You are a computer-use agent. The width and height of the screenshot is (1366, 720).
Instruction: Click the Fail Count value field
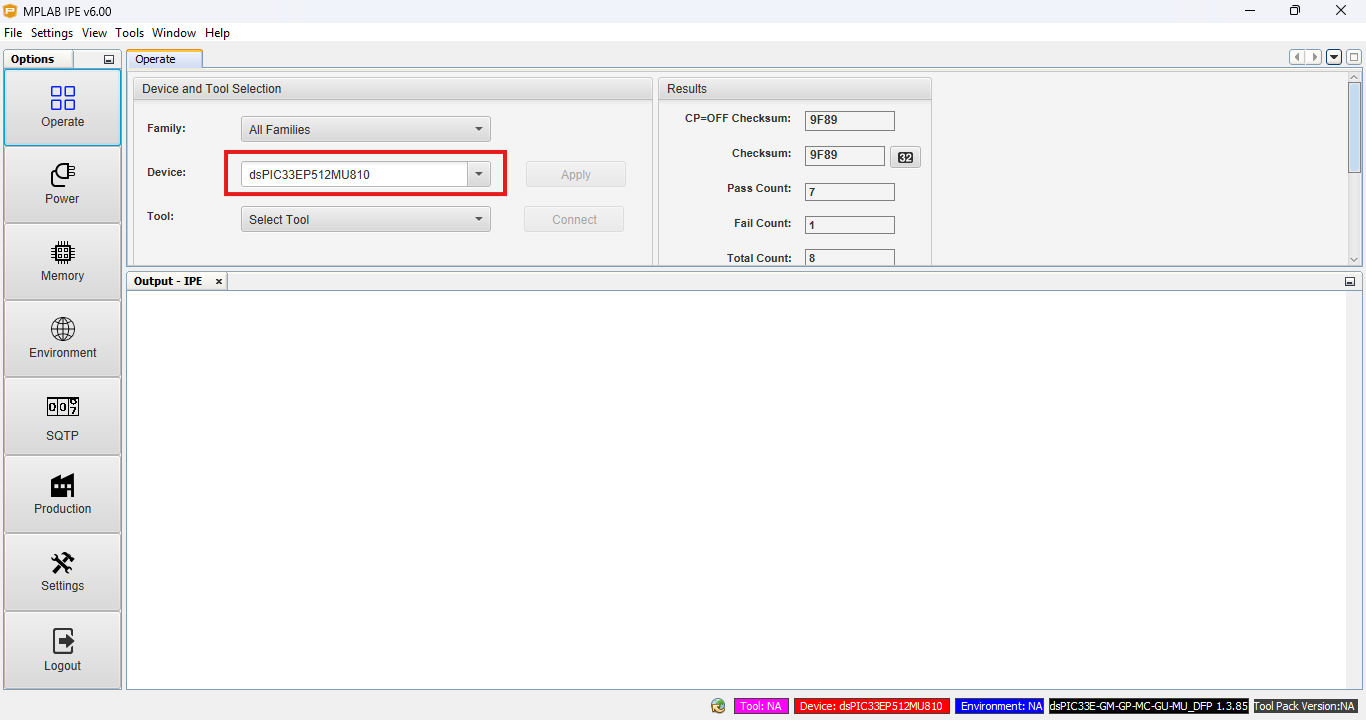point(850,225)
